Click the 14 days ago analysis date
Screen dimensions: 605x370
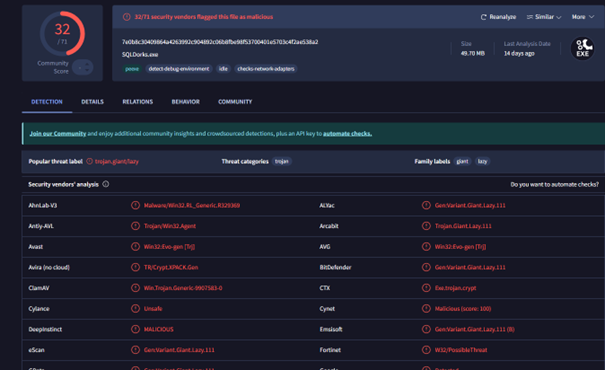pos(519,53)
